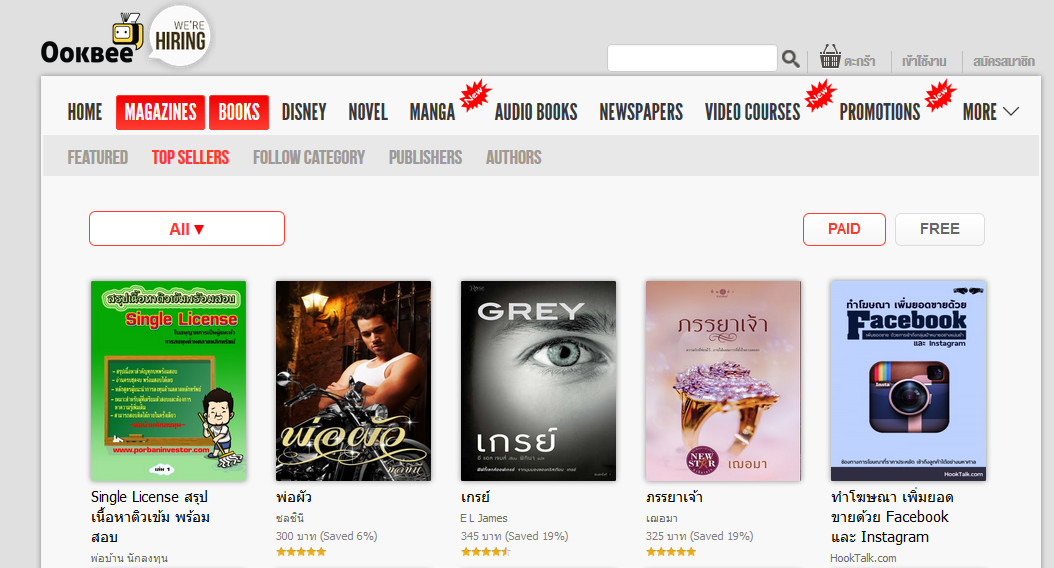
Task: Click the เกรย์ title link
Action: 475,497
